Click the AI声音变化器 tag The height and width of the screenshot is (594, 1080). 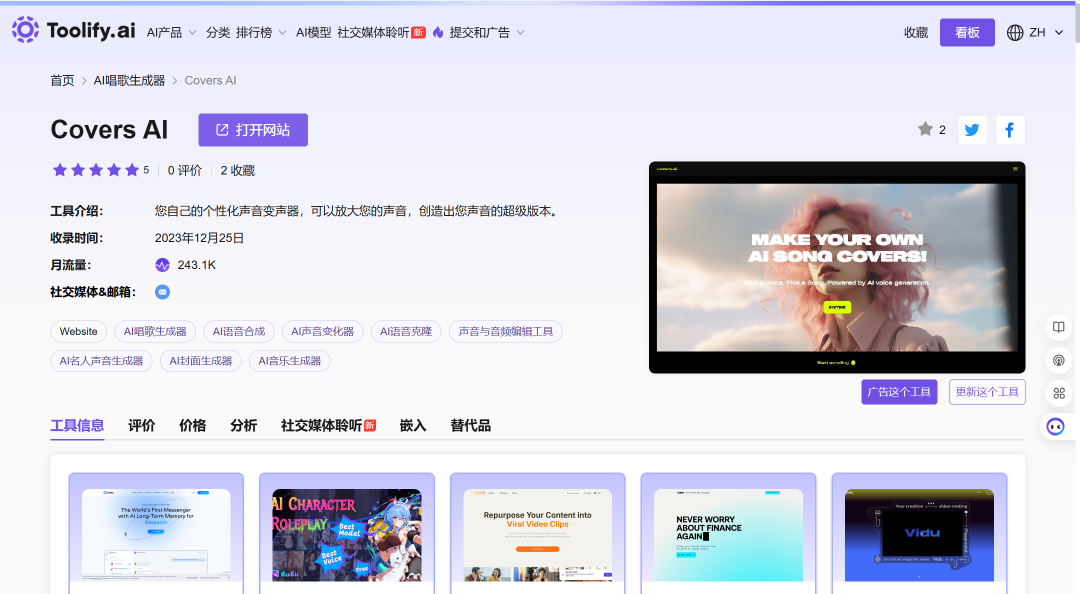[x=322, y=331]
